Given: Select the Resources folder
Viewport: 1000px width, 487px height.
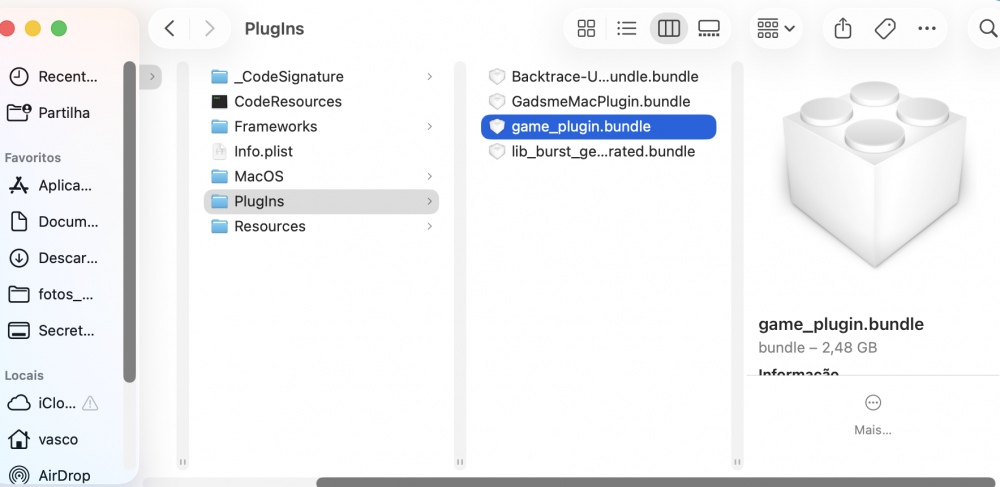Looking at the screenshot, I should coord(321,226).
